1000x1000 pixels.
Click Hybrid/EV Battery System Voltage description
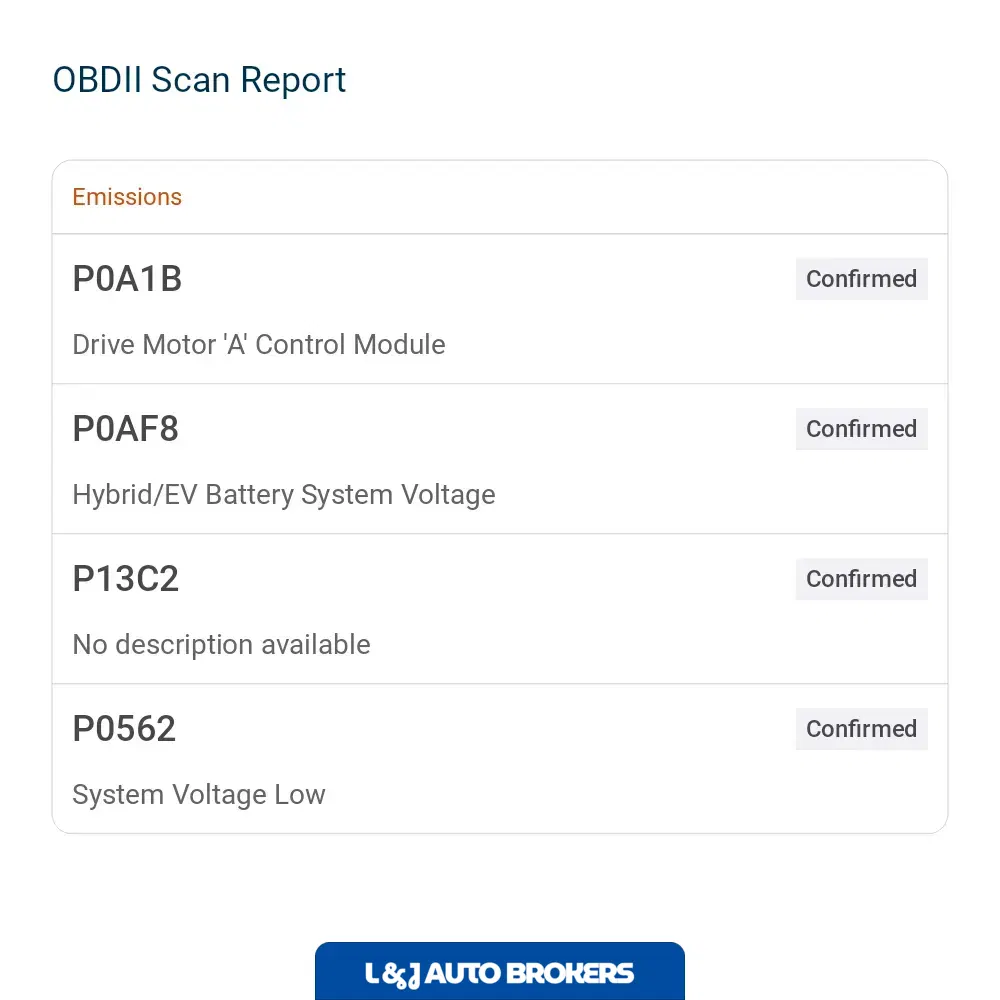(284, 495)
